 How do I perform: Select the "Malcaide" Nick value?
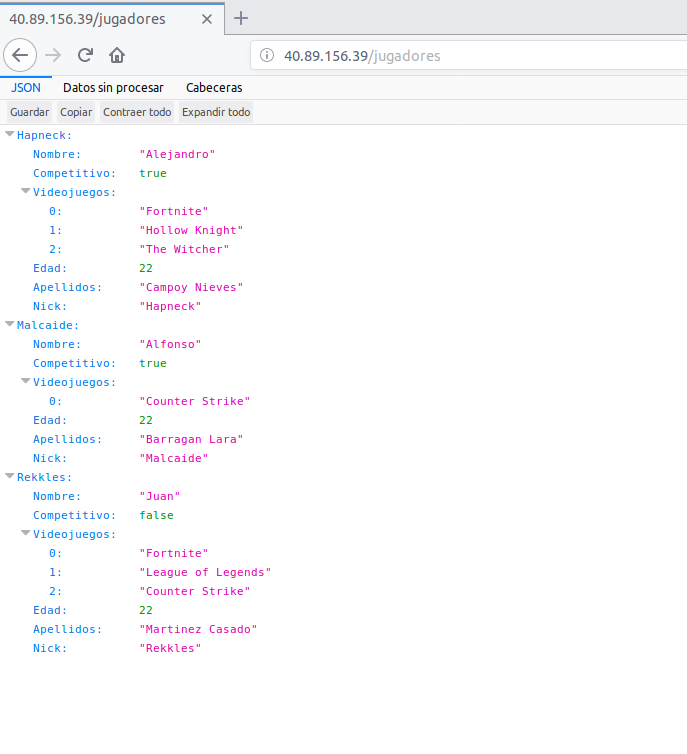click(174, 458)
